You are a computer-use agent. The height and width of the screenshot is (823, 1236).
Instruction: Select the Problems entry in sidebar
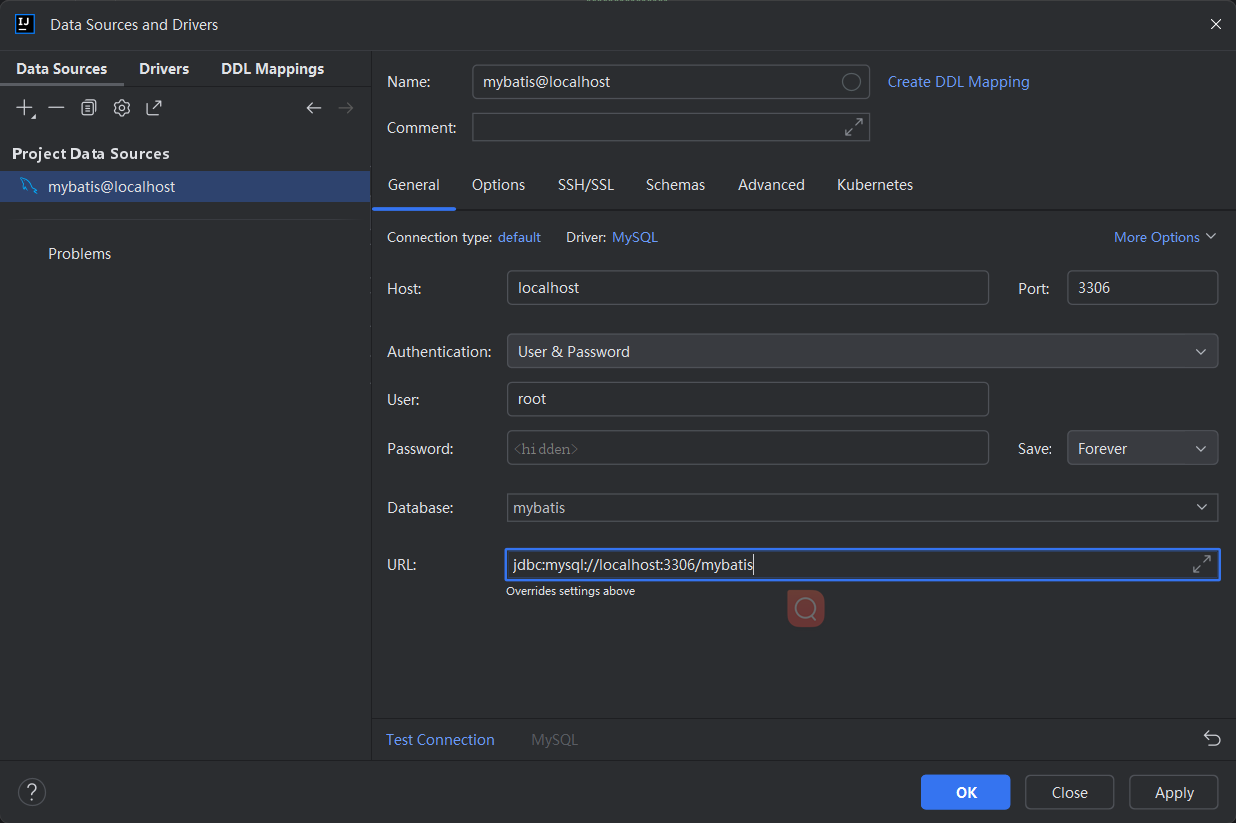[x=79, y=254]
